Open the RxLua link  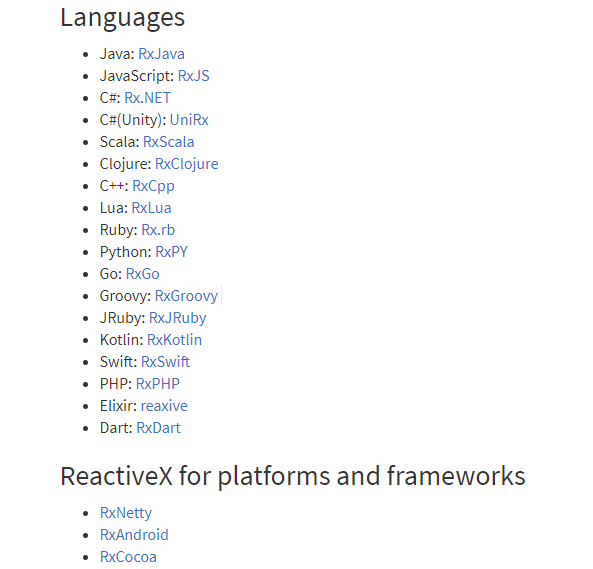click(x=151, y=208)
